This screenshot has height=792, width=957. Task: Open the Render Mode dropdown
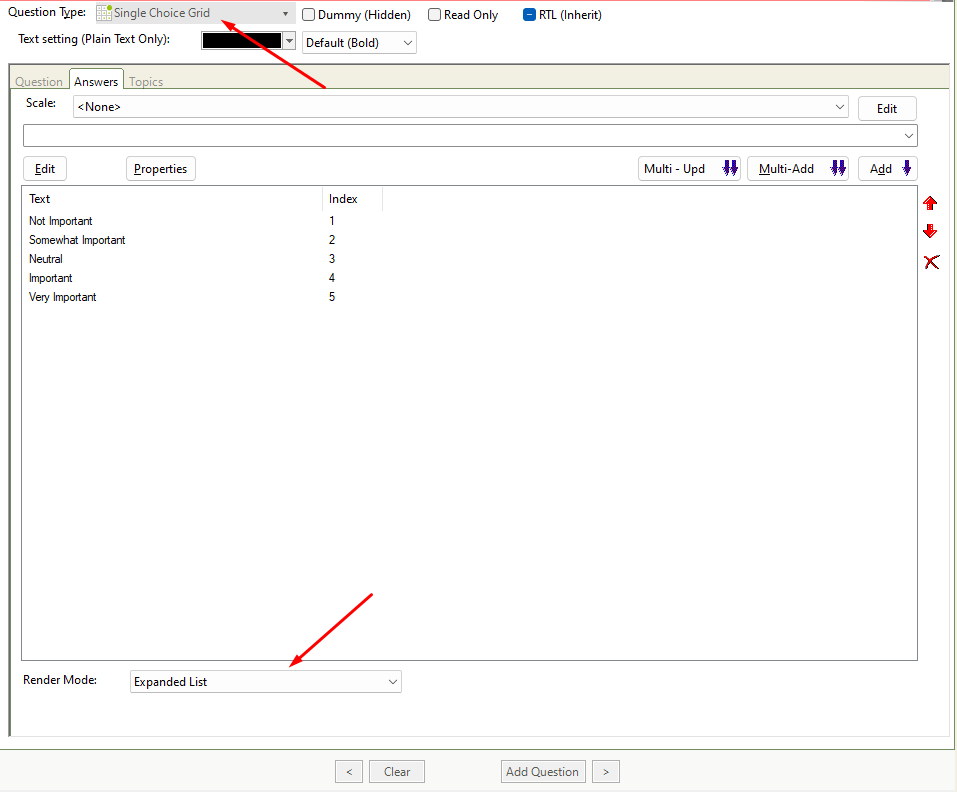pos(391,681)
